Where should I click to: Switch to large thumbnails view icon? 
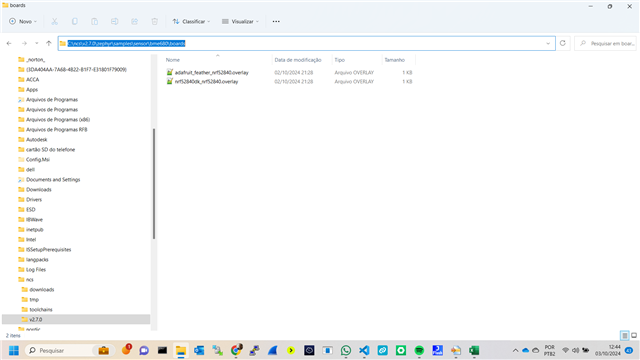[634, 336]
